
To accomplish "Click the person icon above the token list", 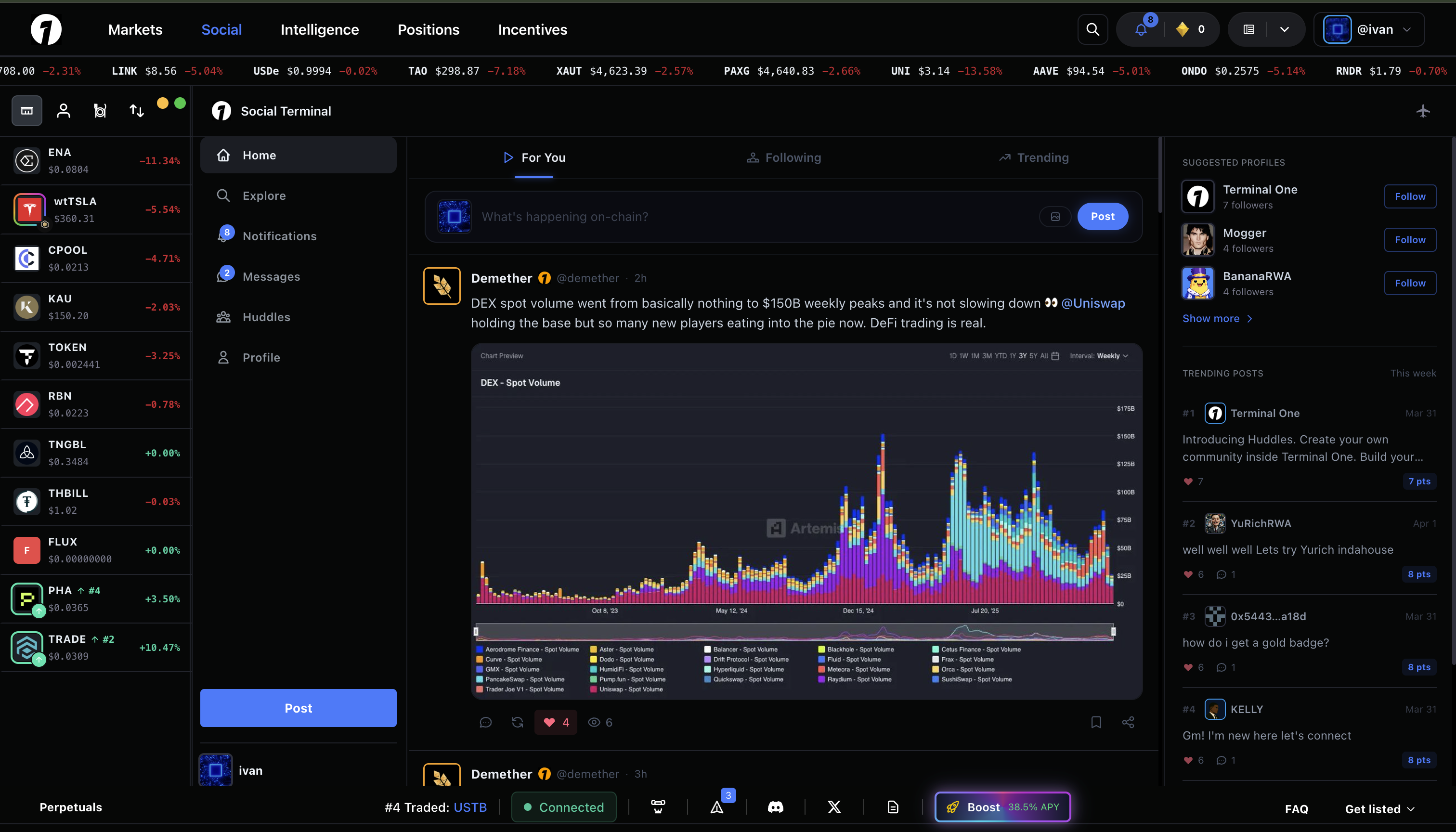I will pos(64,110).
